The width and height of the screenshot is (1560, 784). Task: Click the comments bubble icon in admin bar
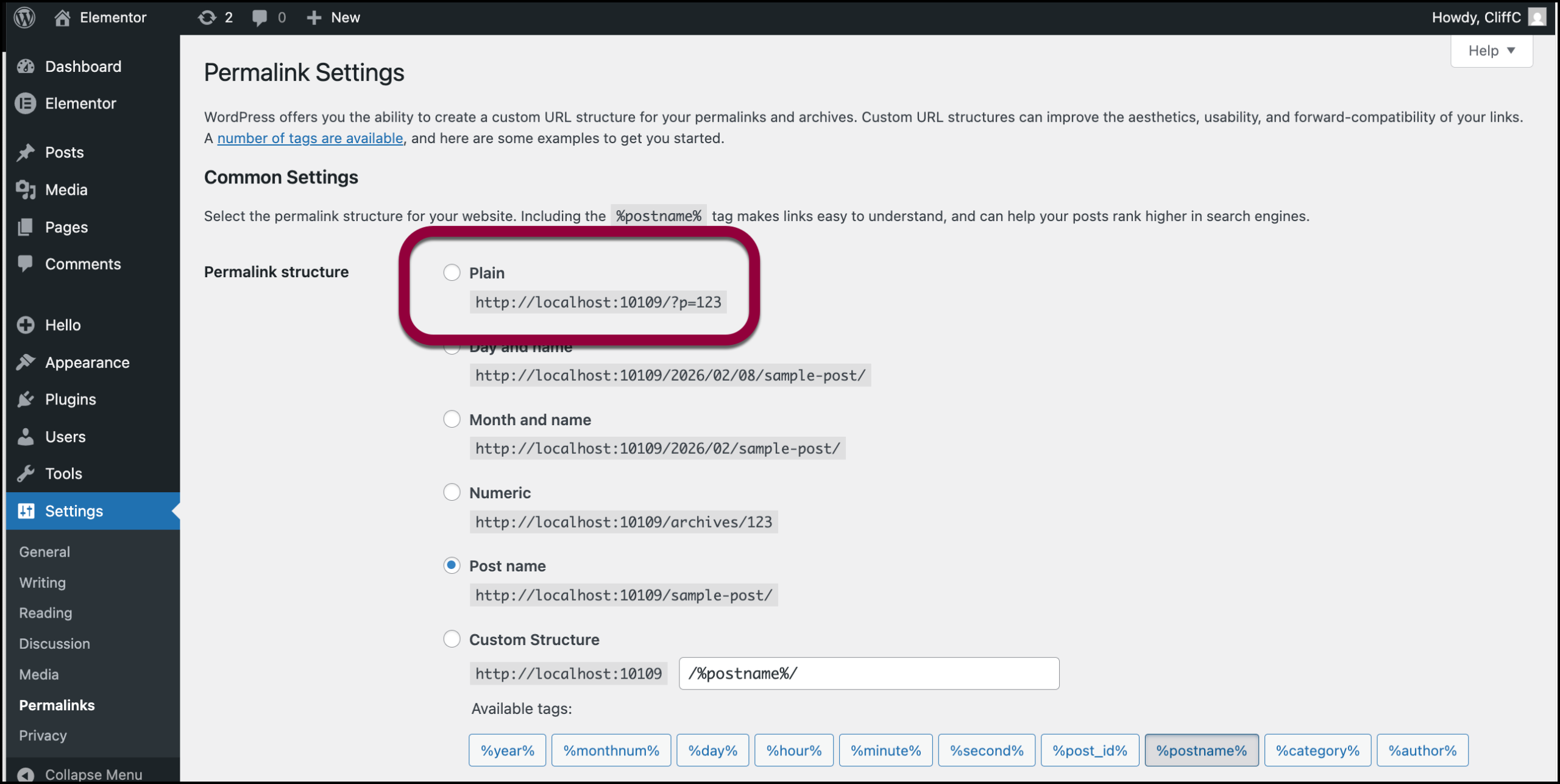coord(260,17)
